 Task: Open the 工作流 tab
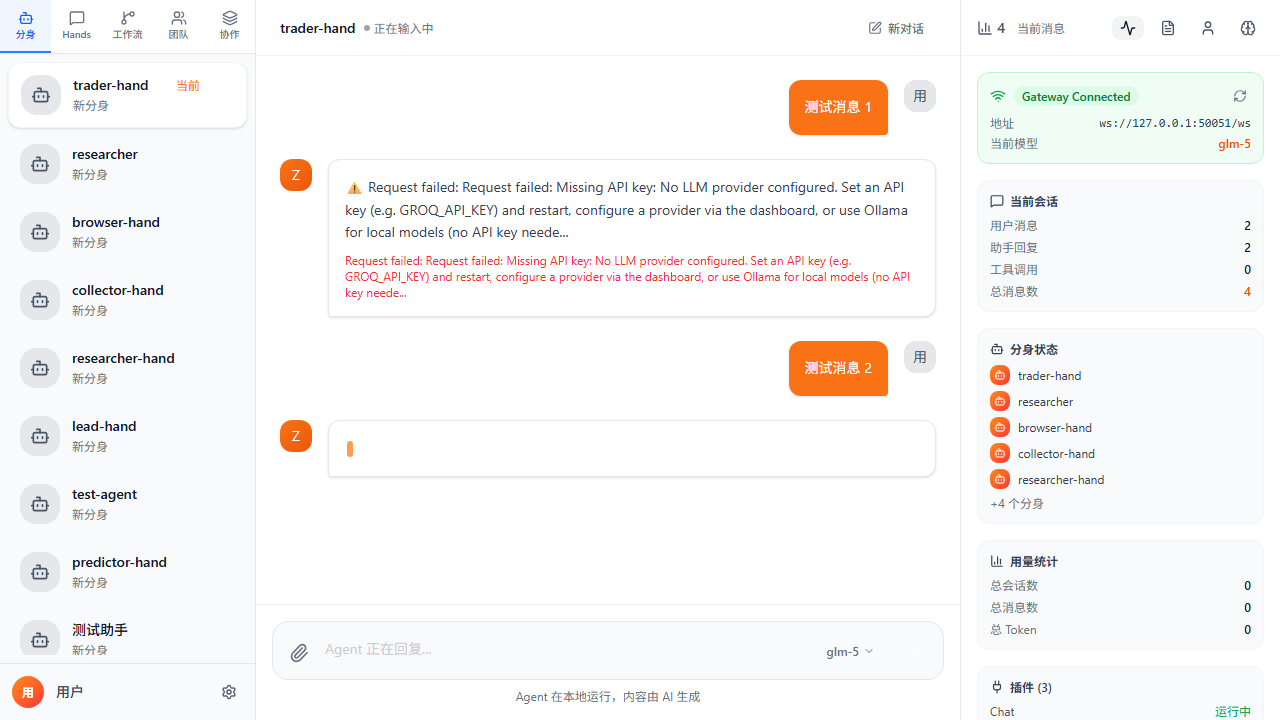pyautogui.click(x=127, y=26)
